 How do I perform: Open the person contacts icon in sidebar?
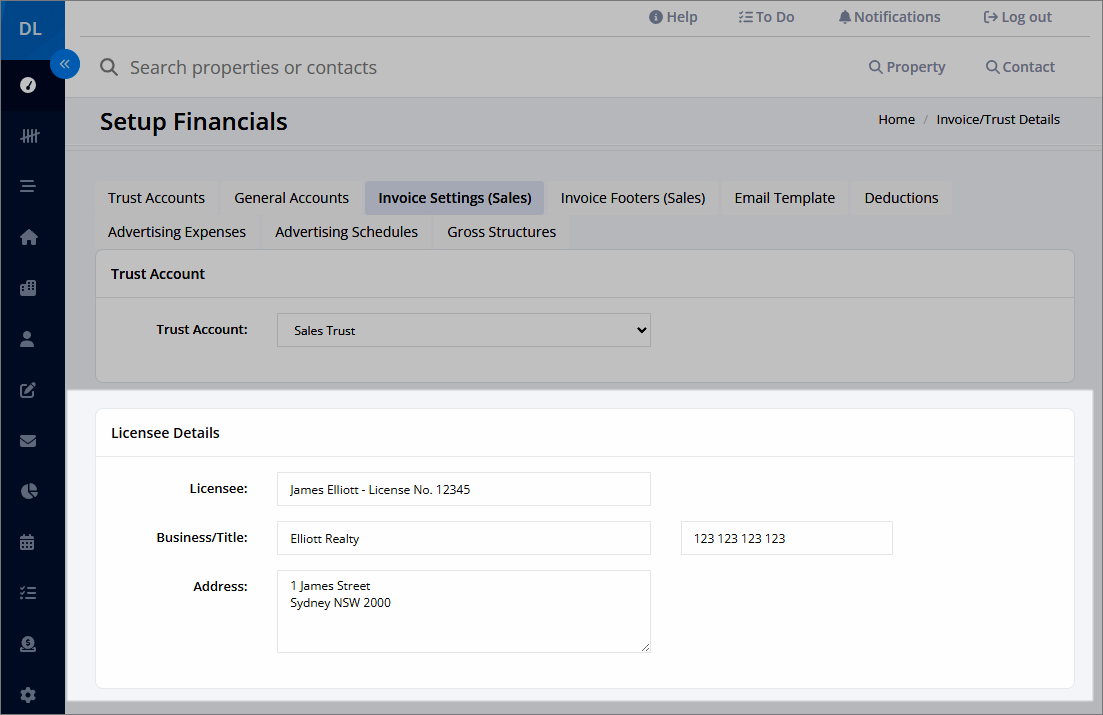27,339
